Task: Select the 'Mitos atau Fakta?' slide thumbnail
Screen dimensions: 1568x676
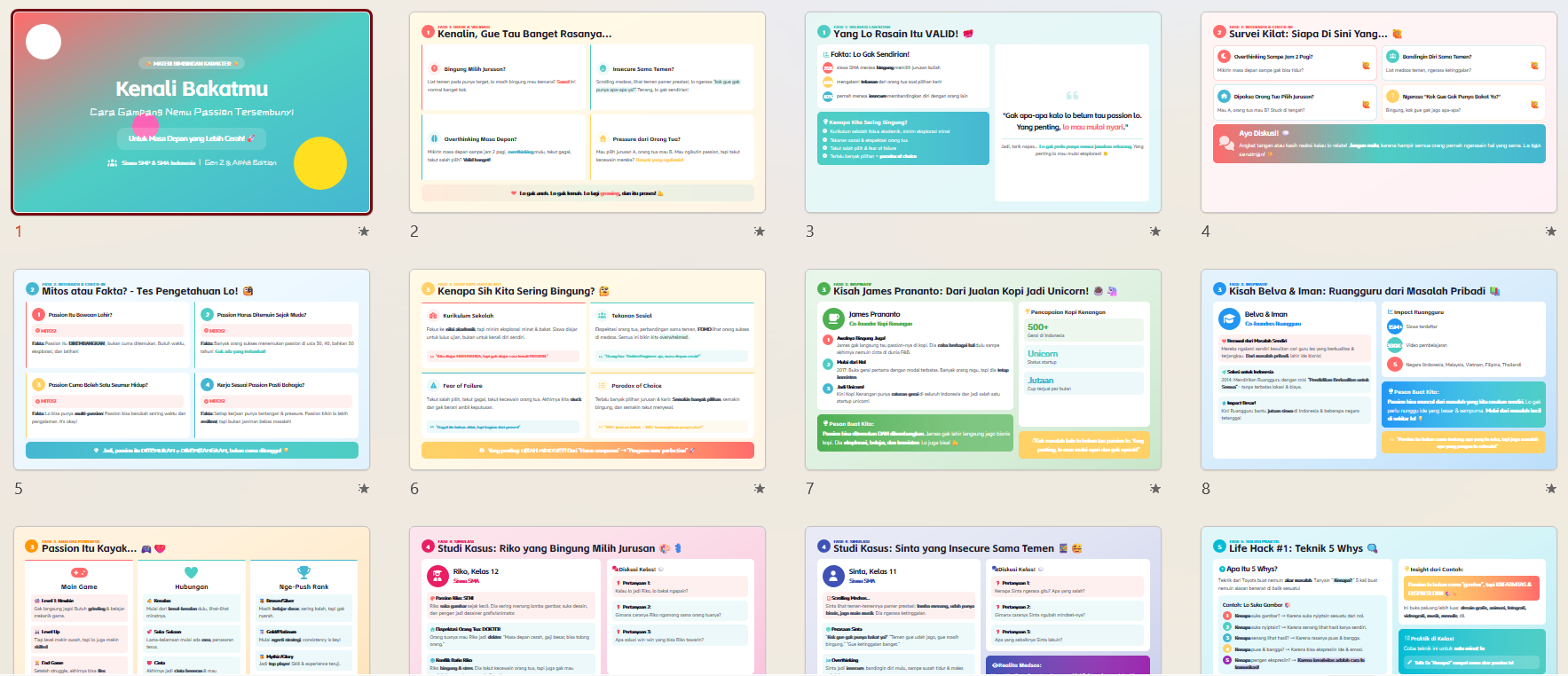Action: pyautogui.click(x=192, y=370)
